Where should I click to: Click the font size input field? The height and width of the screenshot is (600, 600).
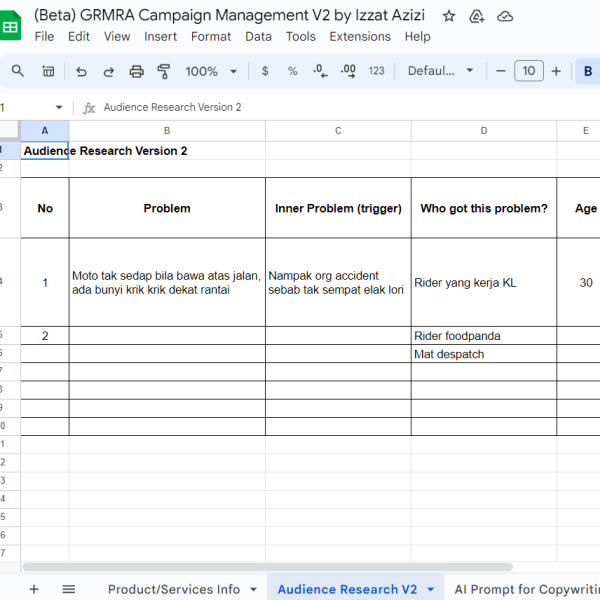point(528,71)
